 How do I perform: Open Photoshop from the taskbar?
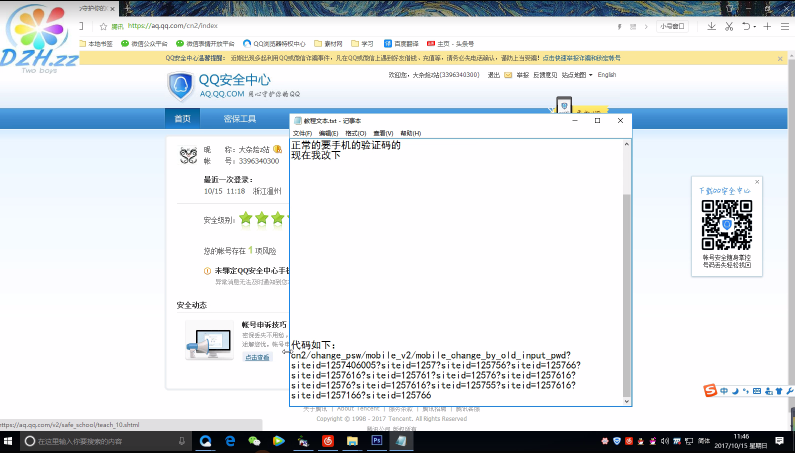tap(377, 441)
